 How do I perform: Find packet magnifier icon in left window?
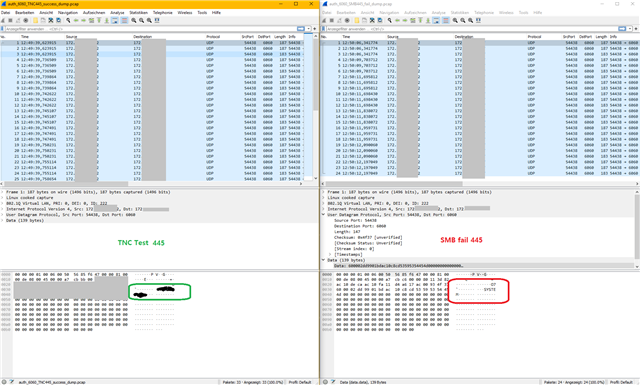(x=68, y=20)
